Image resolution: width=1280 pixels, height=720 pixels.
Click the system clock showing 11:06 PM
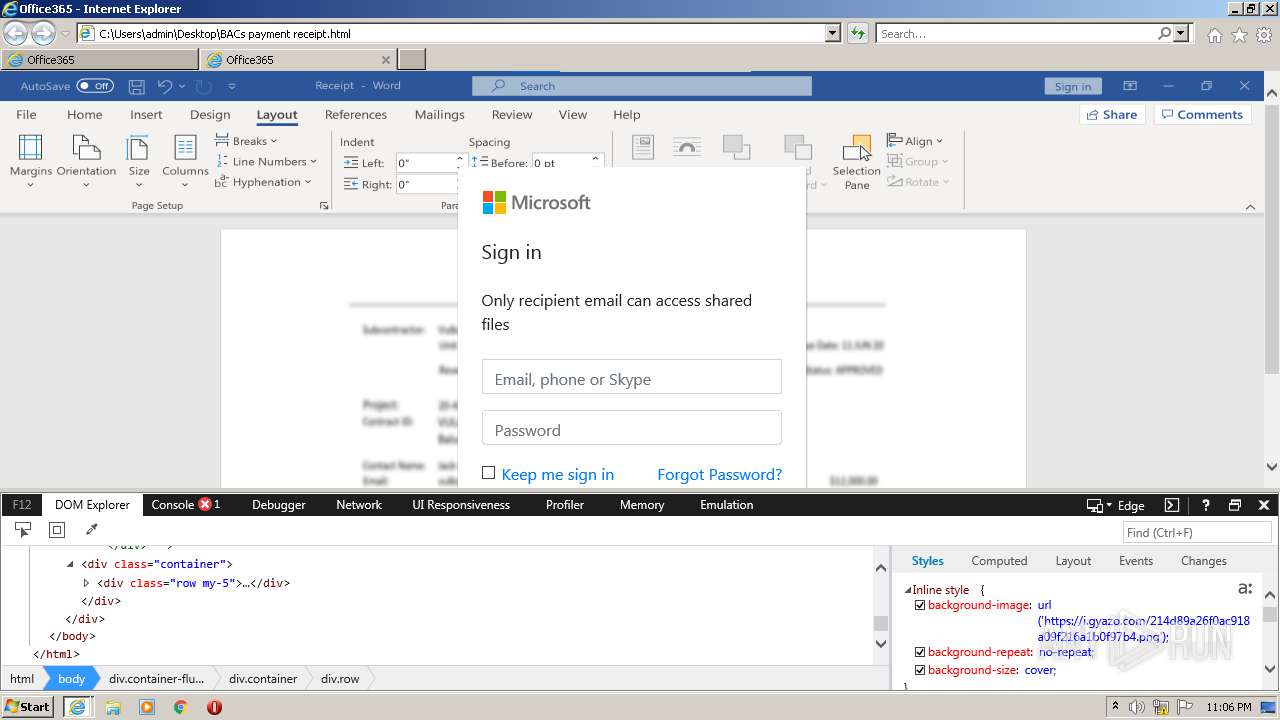[1228, 707]
